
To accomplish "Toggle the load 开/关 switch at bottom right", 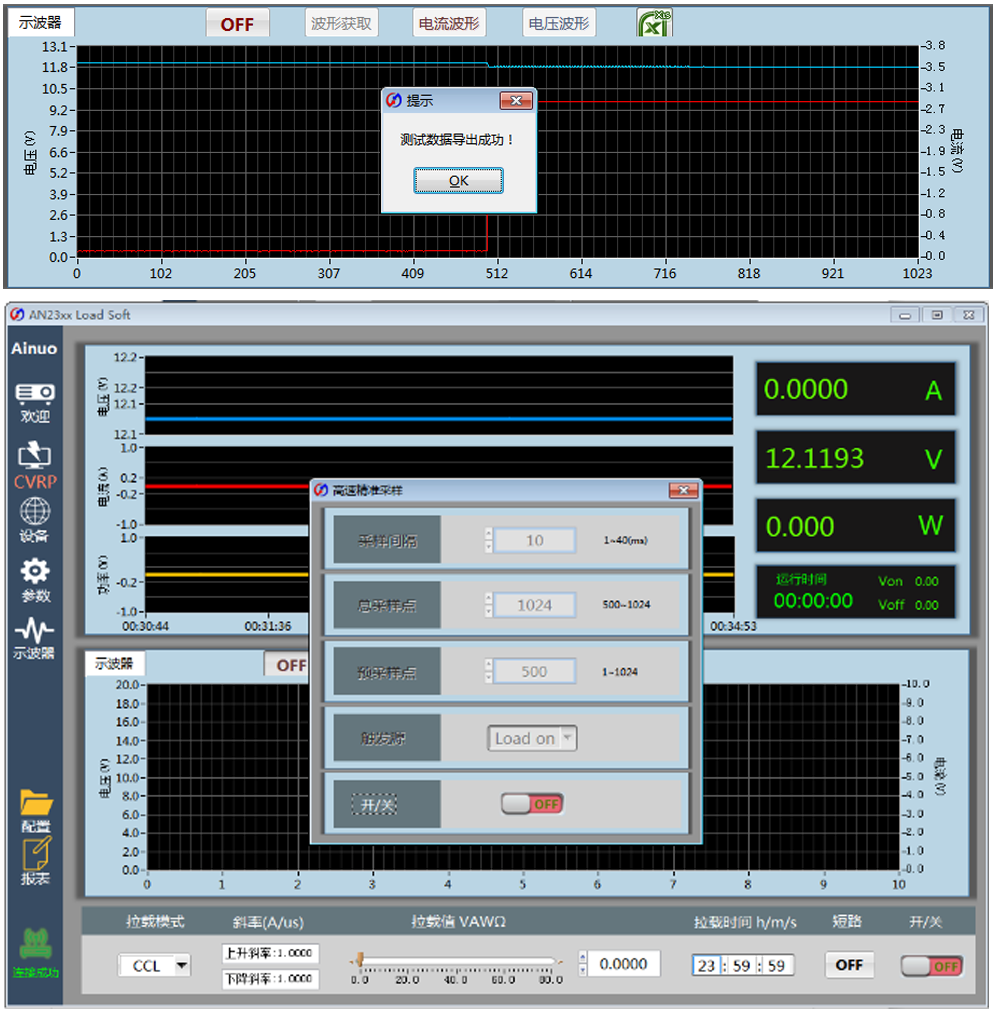I will [931, 966].
